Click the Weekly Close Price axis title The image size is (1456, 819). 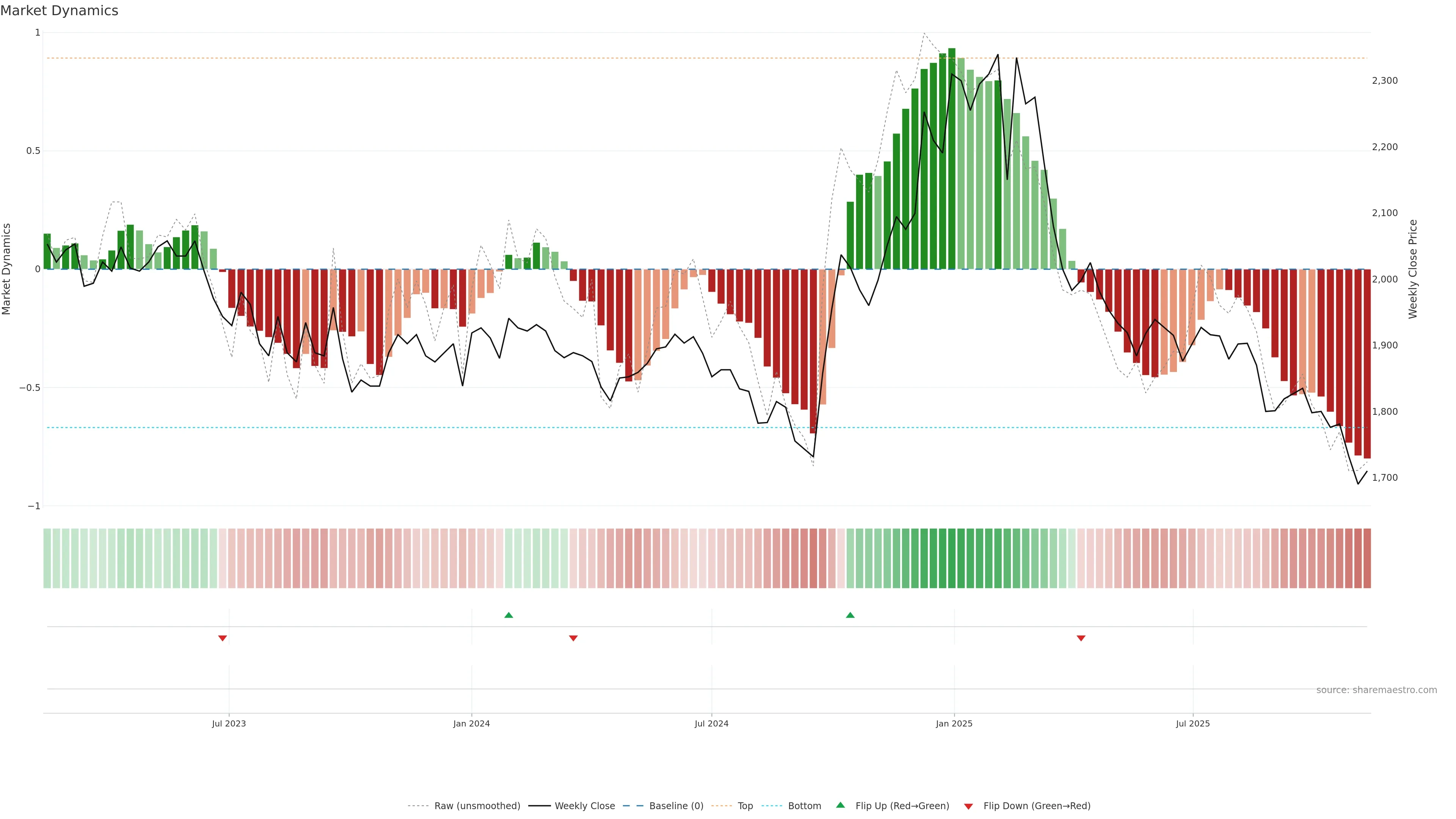tap(1413, 269)
